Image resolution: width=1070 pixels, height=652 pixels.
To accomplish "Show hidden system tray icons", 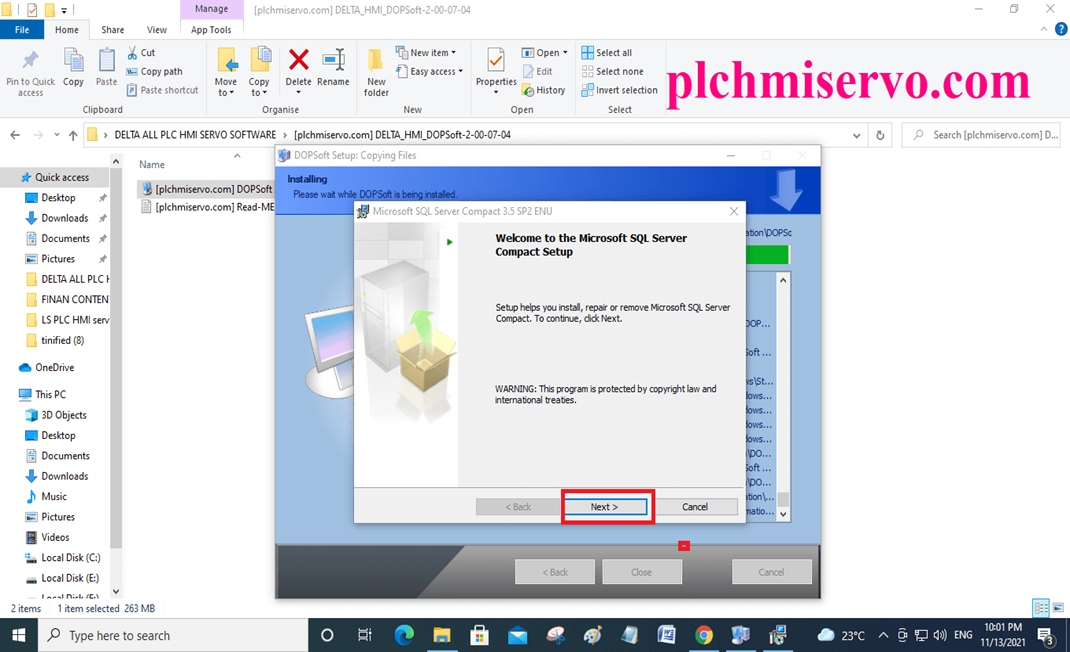I will 883,636.
